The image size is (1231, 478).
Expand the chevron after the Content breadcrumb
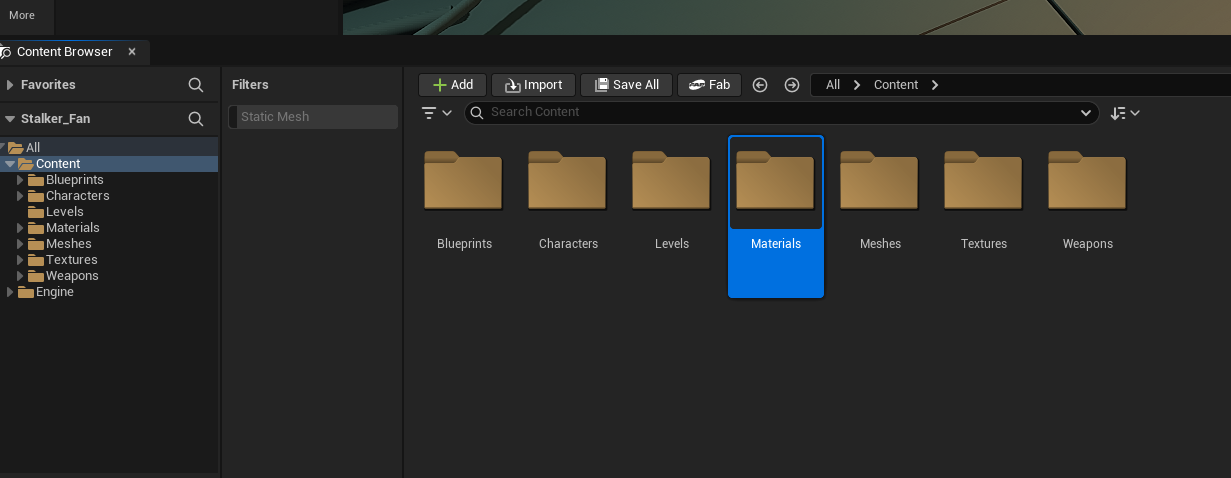(935, 85)
